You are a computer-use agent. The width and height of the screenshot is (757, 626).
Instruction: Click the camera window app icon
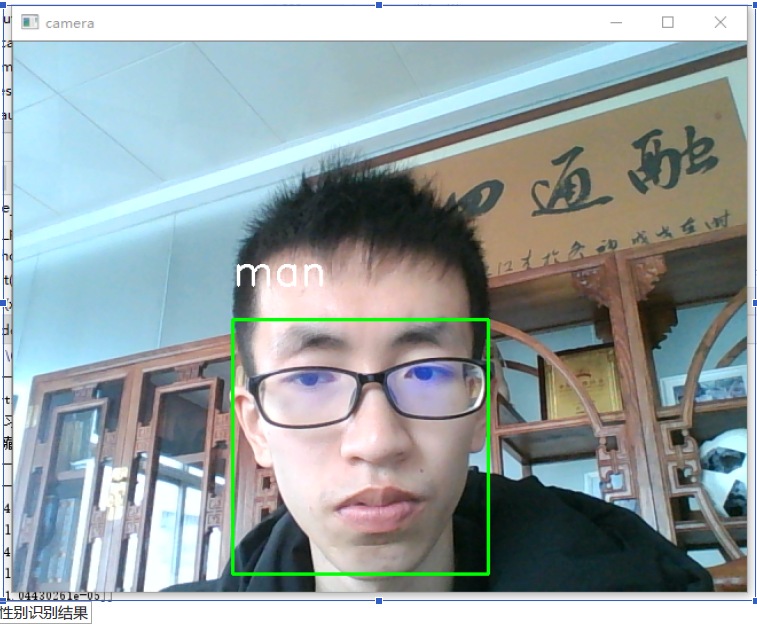(x=30, y=22)
